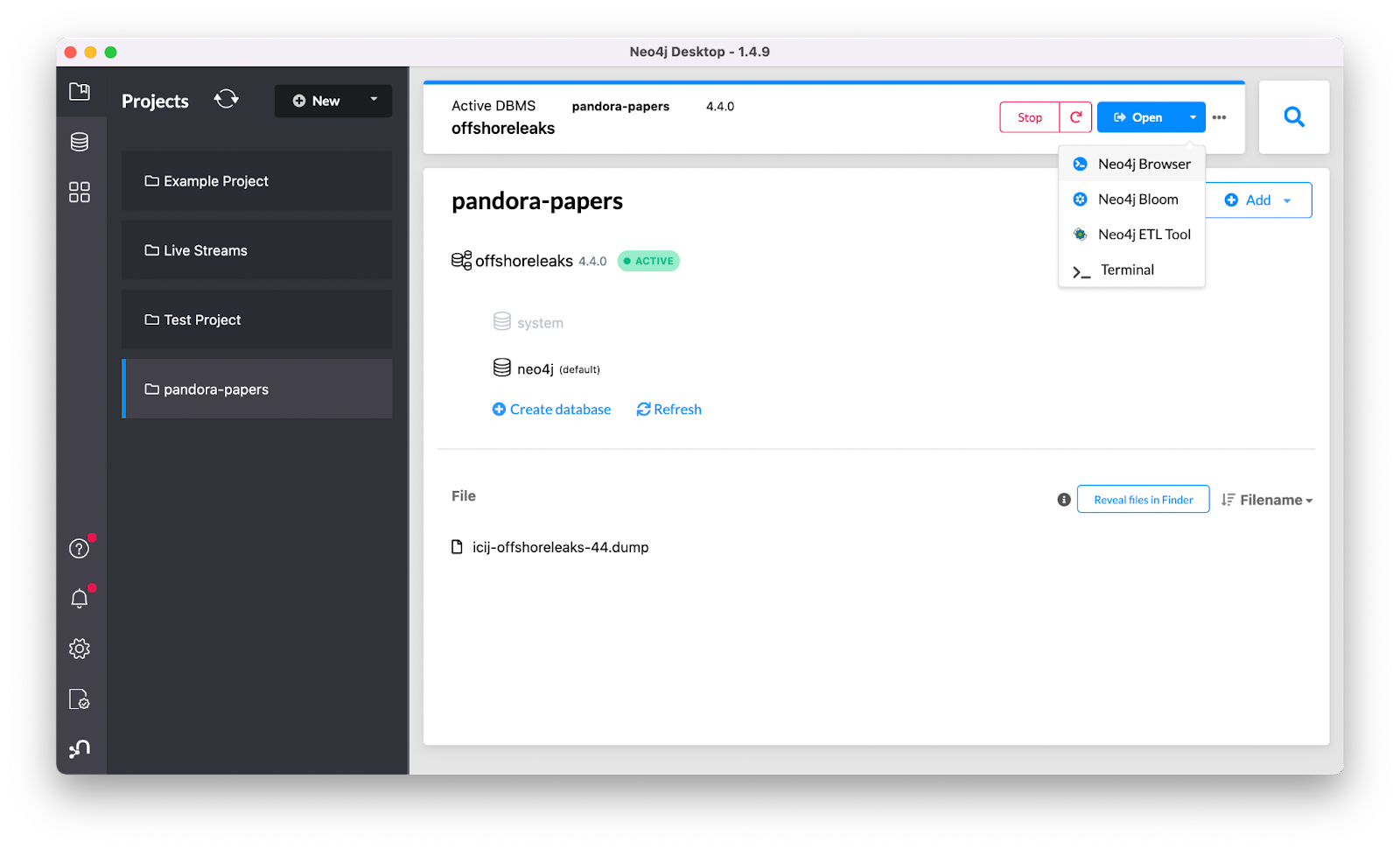The image size is (1400, 849).
Task: Click the New project button
Action: pyautogui.click(x=317, y=101)
